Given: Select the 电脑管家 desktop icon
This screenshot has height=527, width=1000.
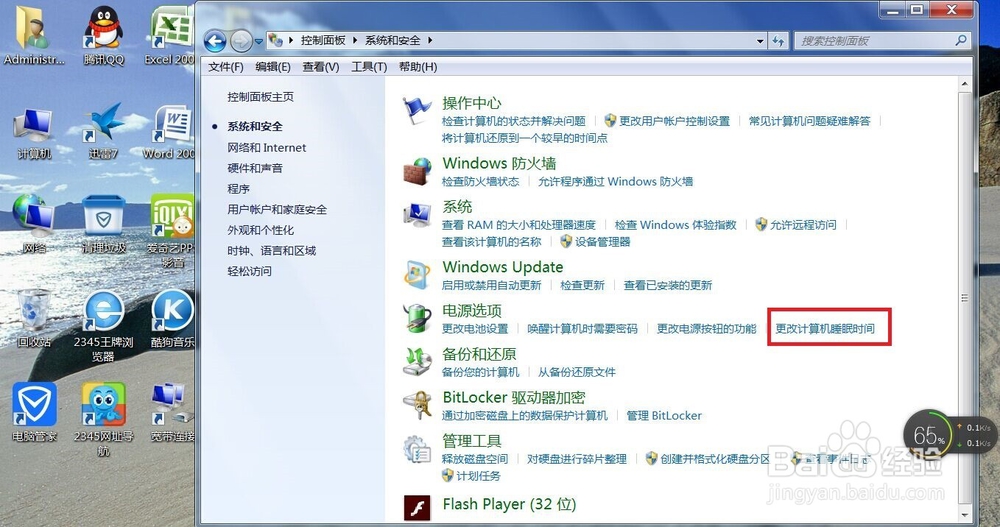Looking at the screenshot, I should coord(34,412).
